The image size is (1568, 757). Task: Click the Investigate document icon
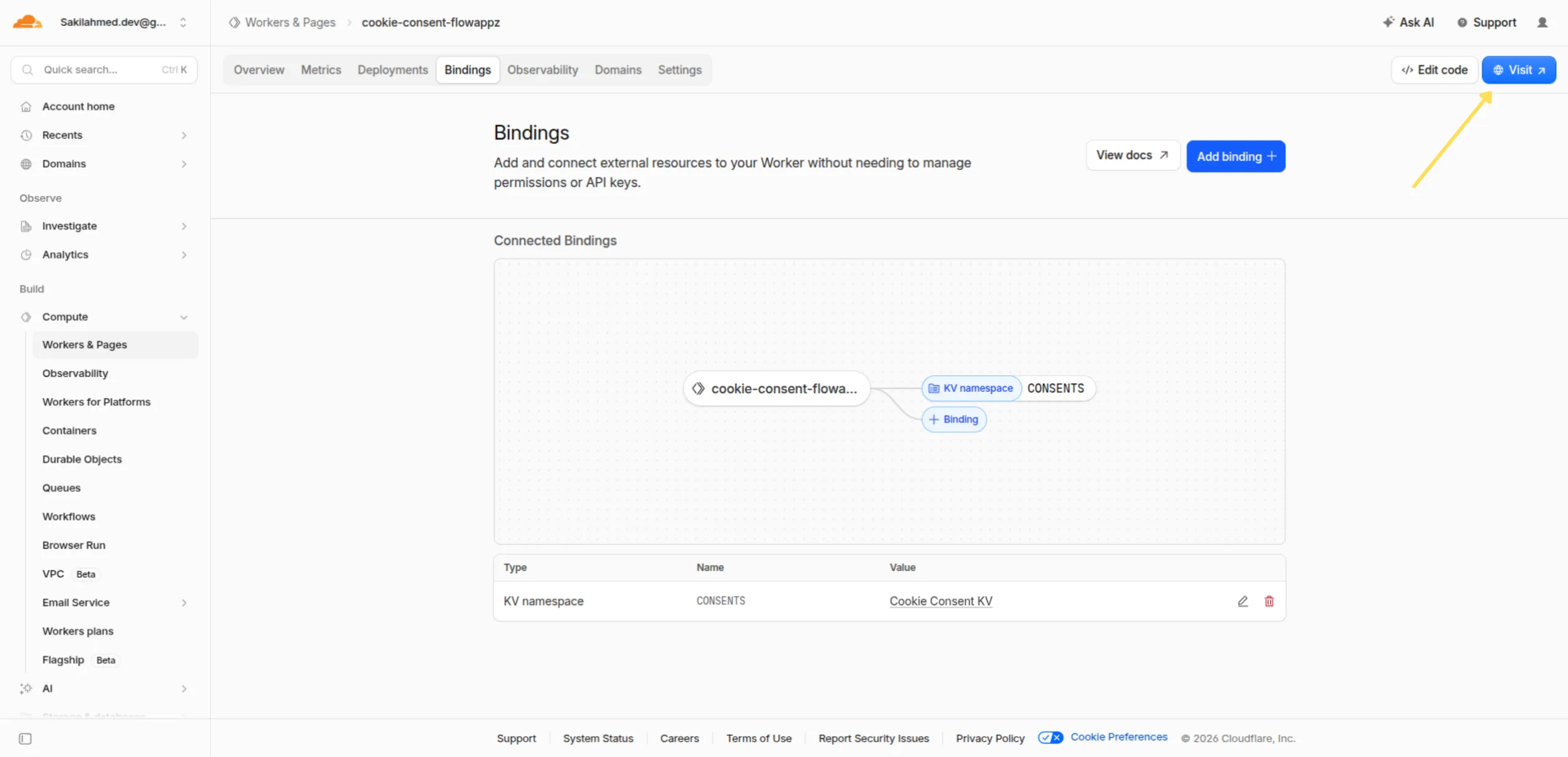tap(26, 226)
